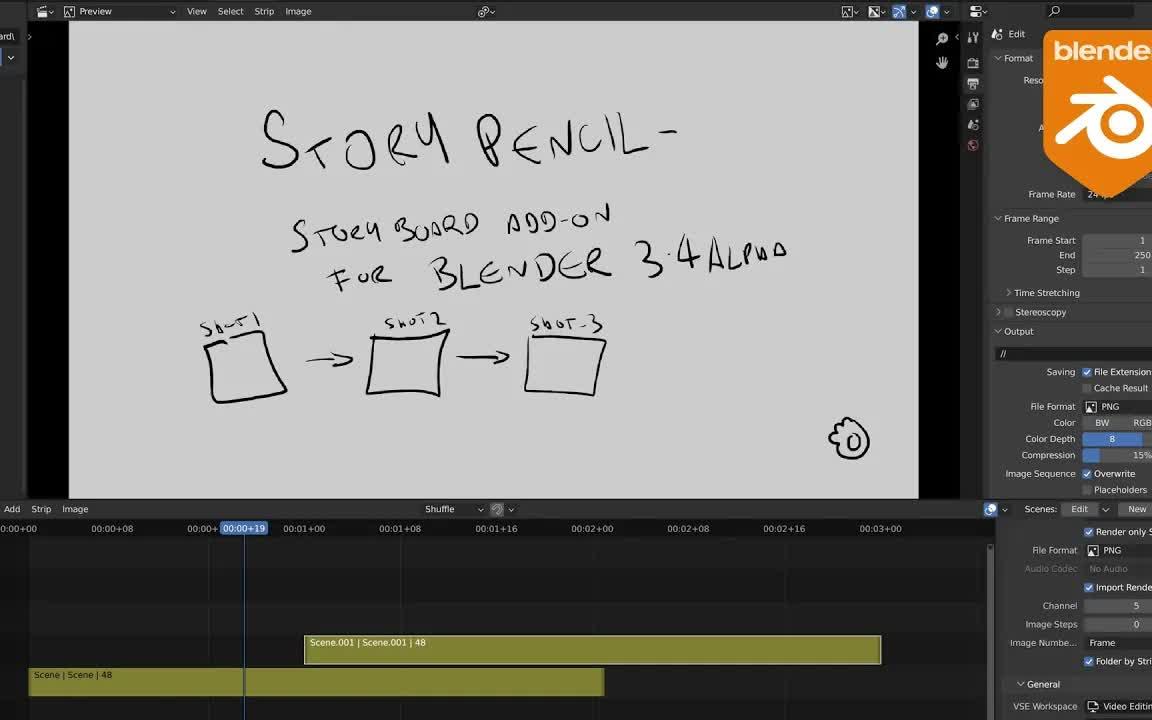Open the Output Properties tab (printer icon)
This screenshot has height=720, width=1152.
pyautogui.click(x=973, y=84)
